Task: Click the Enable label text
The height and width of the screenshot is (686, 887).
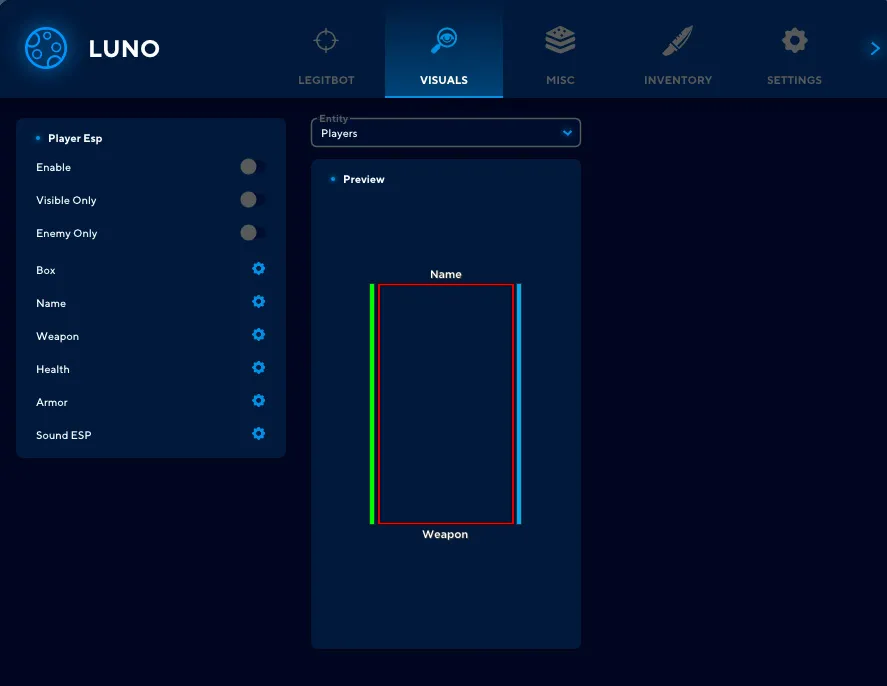Action: coord(54,167)
